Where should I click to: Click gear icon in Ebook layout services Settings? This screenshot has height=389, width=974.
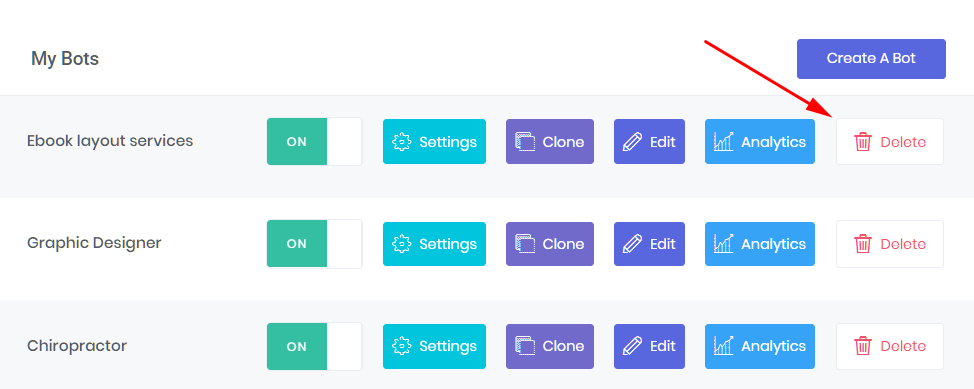pos(402,142)
